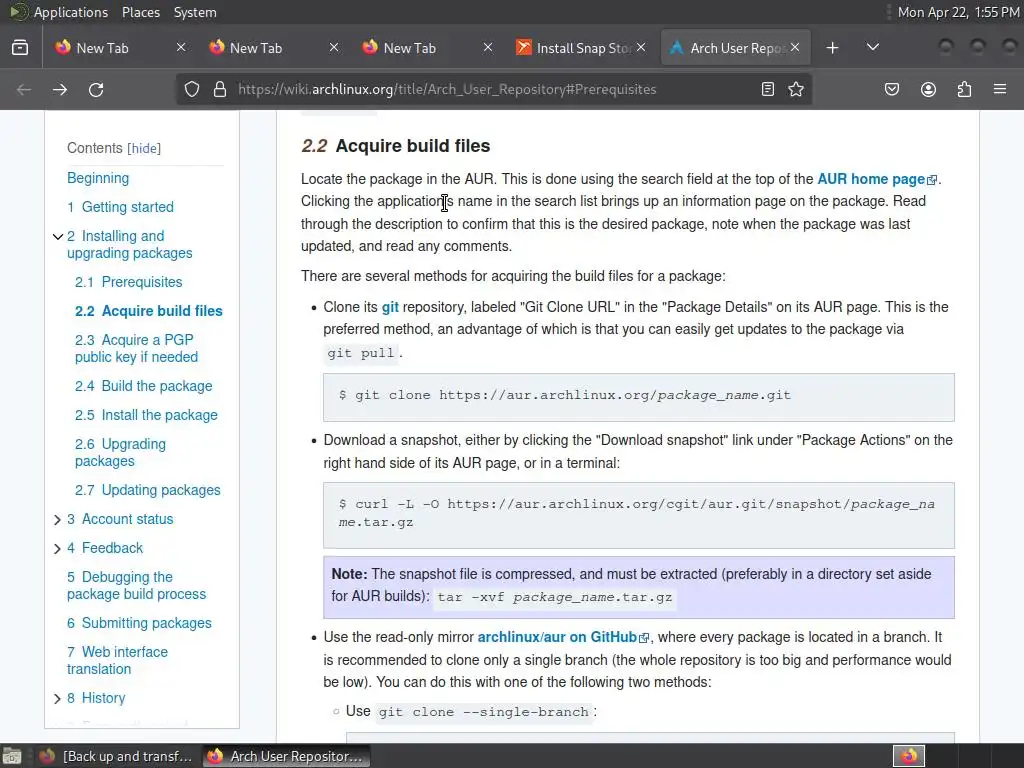Close the third New Tab
The image size is (1024, 768).
(487, 48)
